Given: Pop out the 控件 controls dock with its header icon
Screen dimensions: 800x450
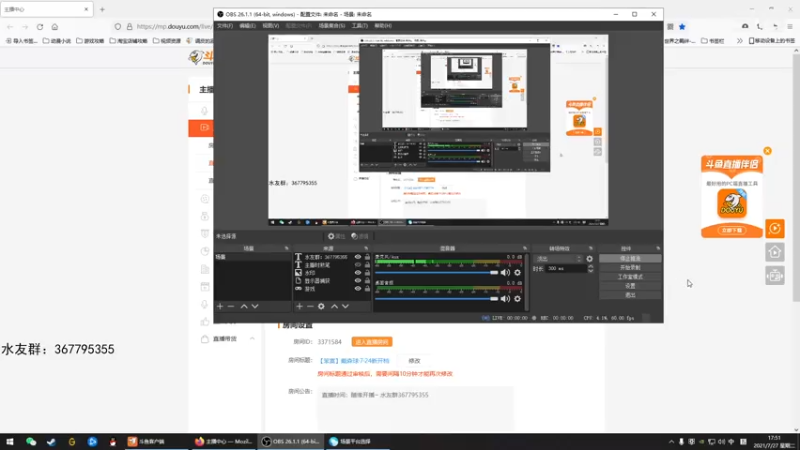Looking at the screenshot, I should pos(658,248).
